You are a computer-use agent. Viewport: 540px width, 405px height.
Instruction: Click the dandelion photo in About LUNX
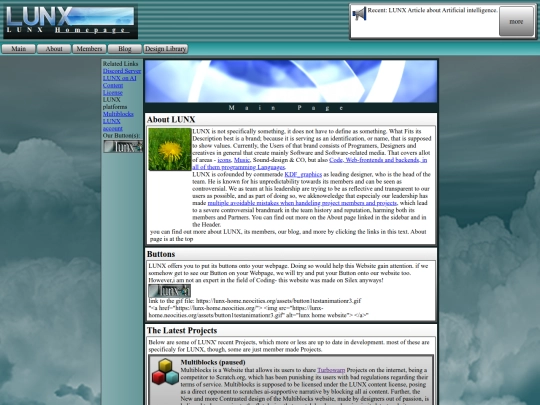[170, 149]
